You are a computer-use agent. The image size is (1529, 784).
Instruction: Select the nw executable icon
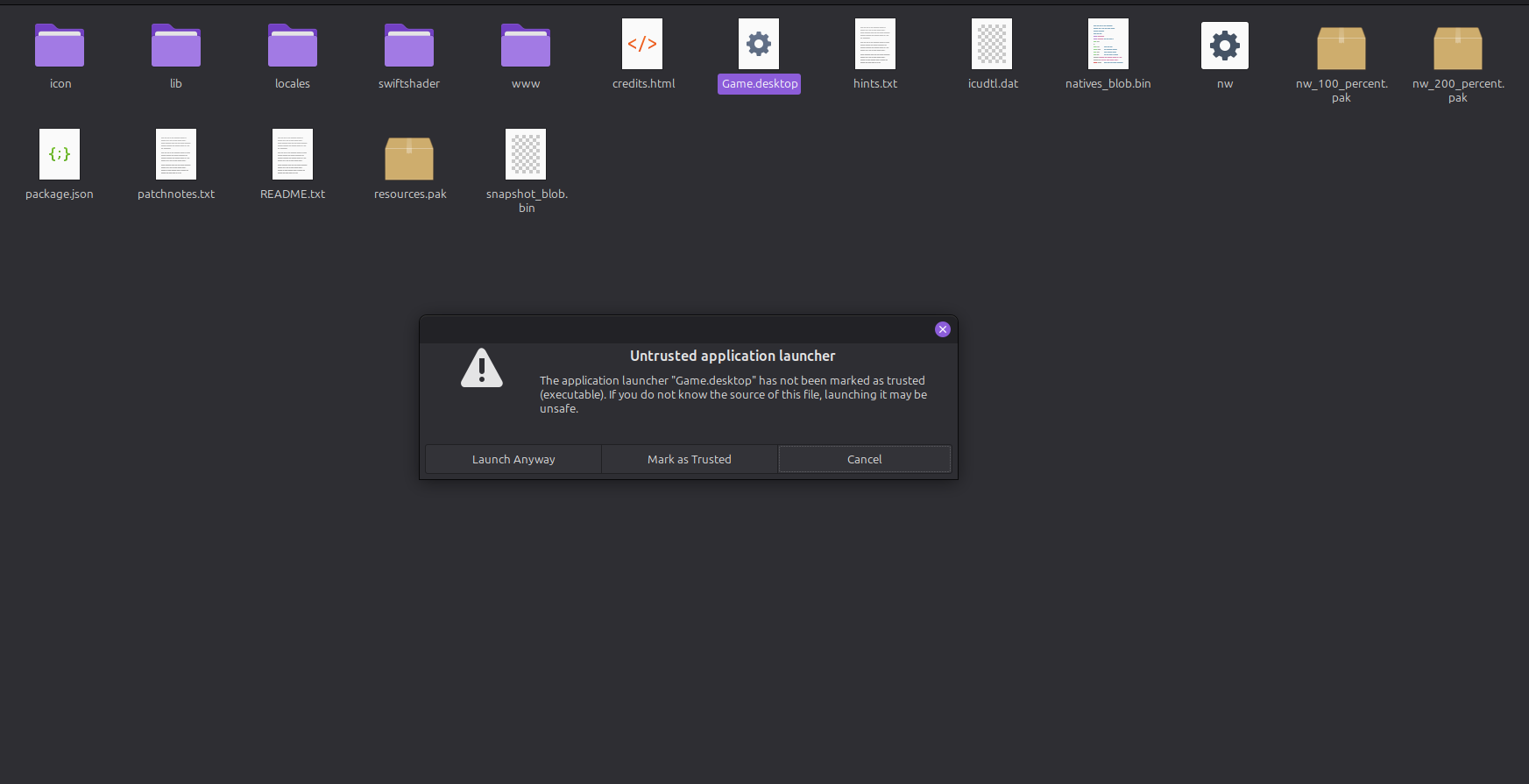(1225, 46)
